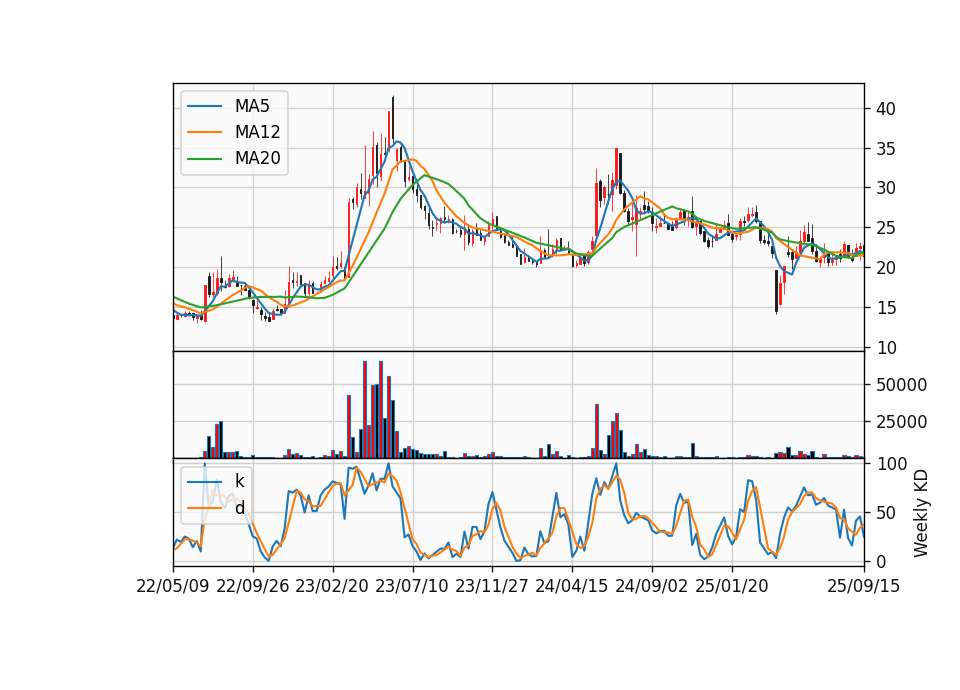The height and width of the screenshot is (690, 960).
Task: Click the MA5 legend label
Action: (252, 106)
